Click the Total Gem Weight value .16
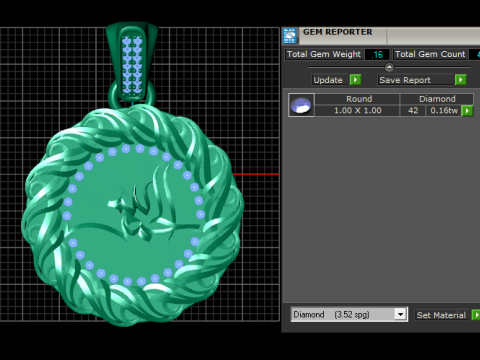480x360 pixels. click(x=377, y=54)
